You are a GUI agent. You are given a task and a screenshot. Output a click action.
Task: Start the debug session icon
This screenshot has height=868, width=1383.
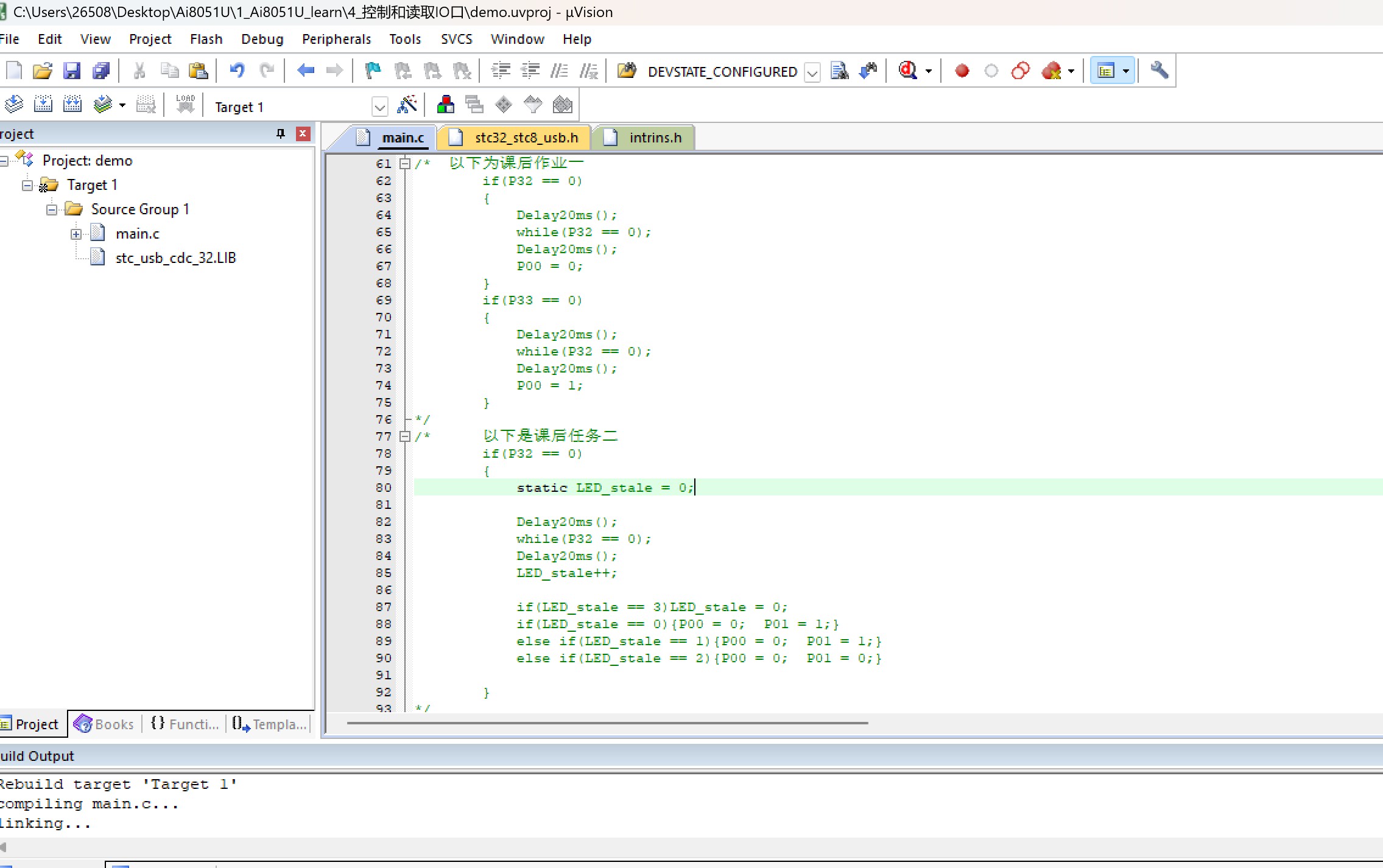tap(908, 71)
